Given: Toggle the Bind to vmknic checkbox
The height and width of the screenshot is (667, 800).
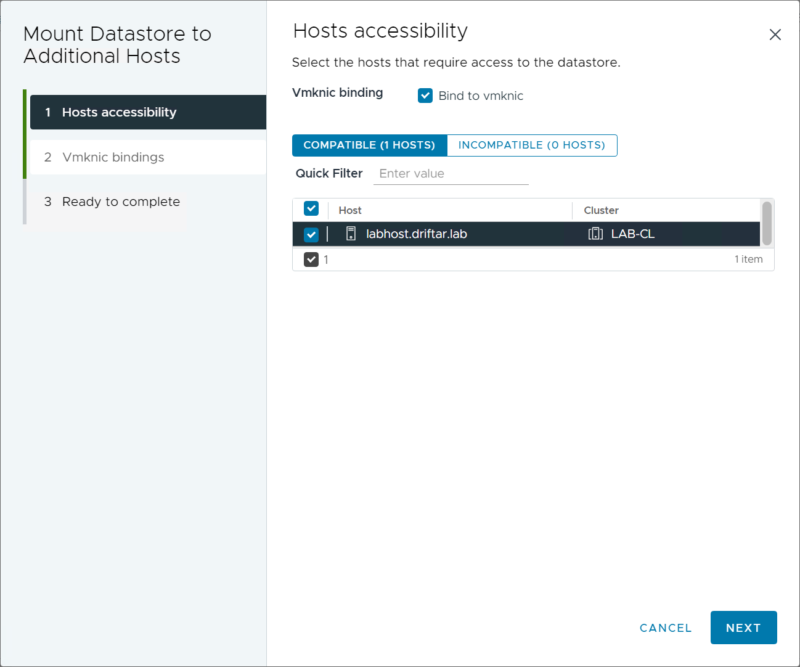Looking at the screenshot, I should 425,96.
